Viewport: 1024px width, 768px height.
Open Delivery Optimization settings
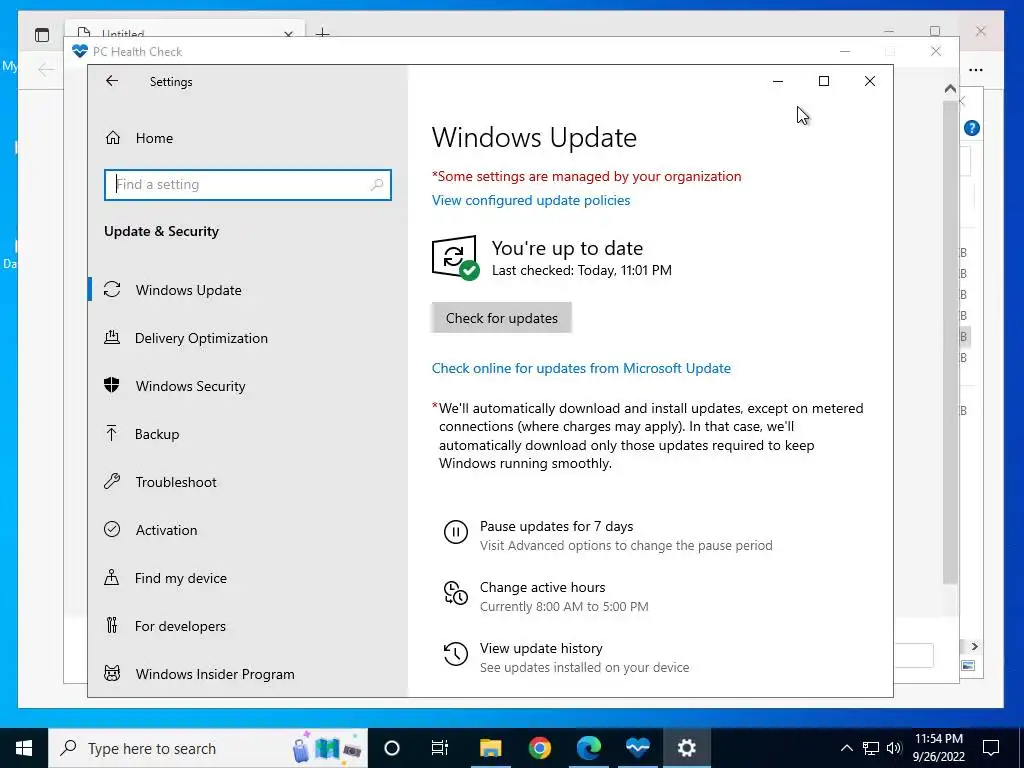pos(201,338)
